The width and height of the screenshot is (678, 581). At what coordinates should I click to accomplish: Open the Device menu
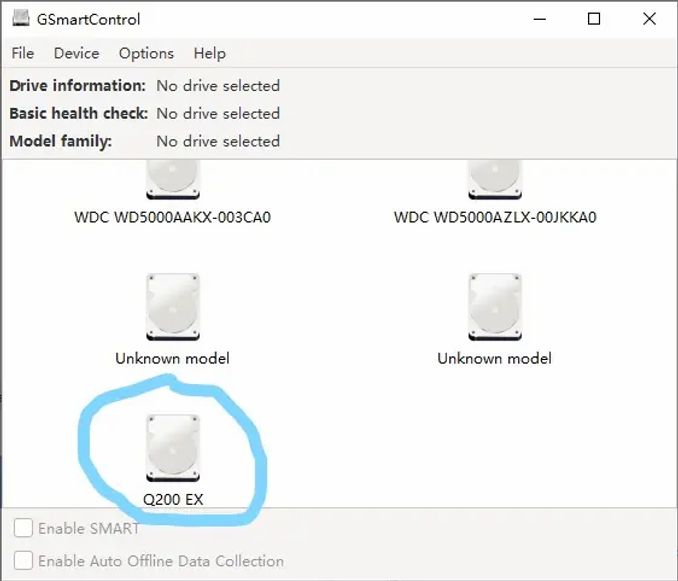(77, 53)
